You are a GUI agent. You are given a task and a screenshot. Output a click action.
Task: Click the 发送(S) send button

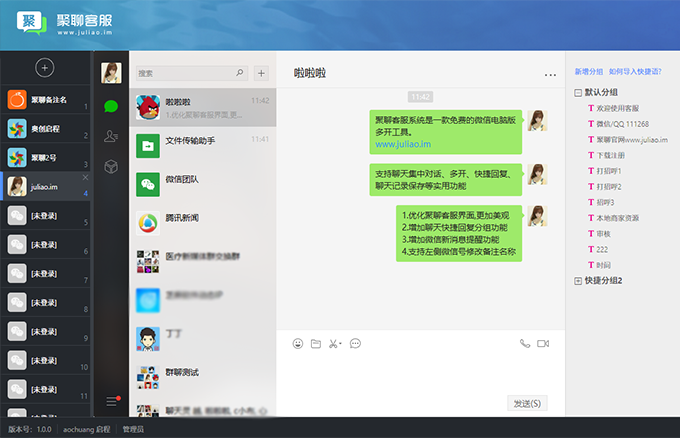(527, 403)
